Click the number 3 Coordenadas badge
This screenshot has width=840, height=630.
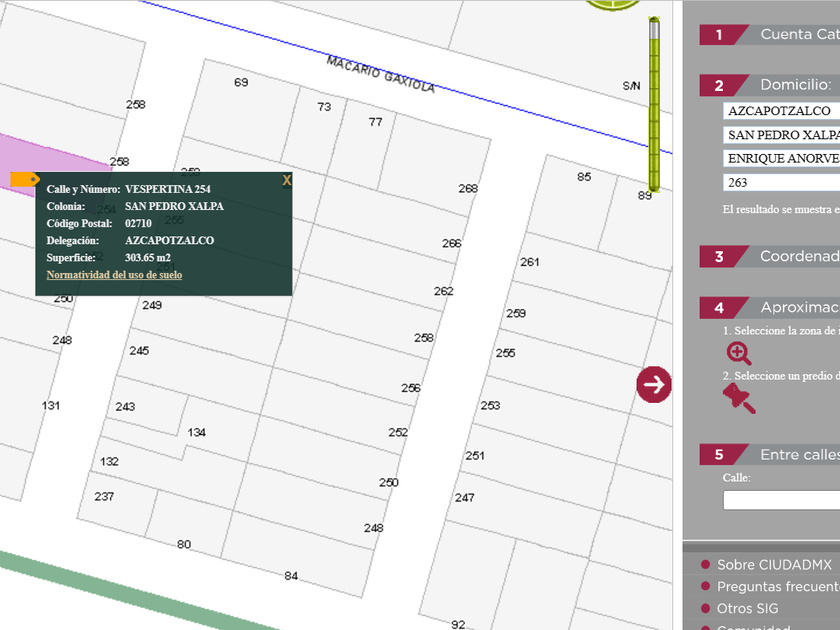coord(719,257)
